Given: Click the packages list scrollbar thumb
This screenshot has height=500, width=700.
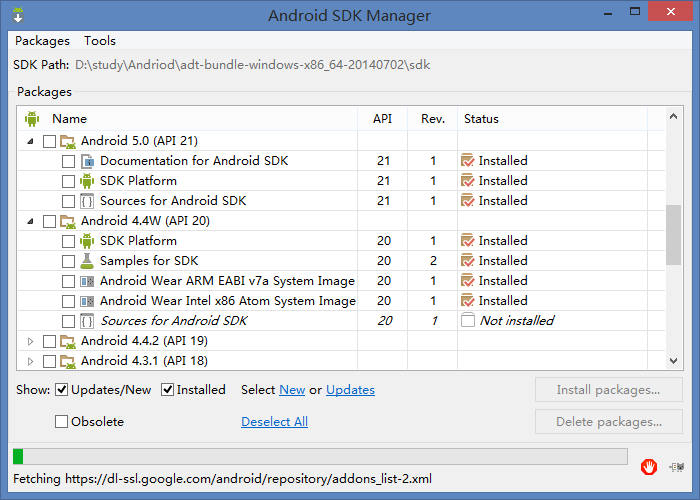Looking at the screenshot, I should (673, 235).
